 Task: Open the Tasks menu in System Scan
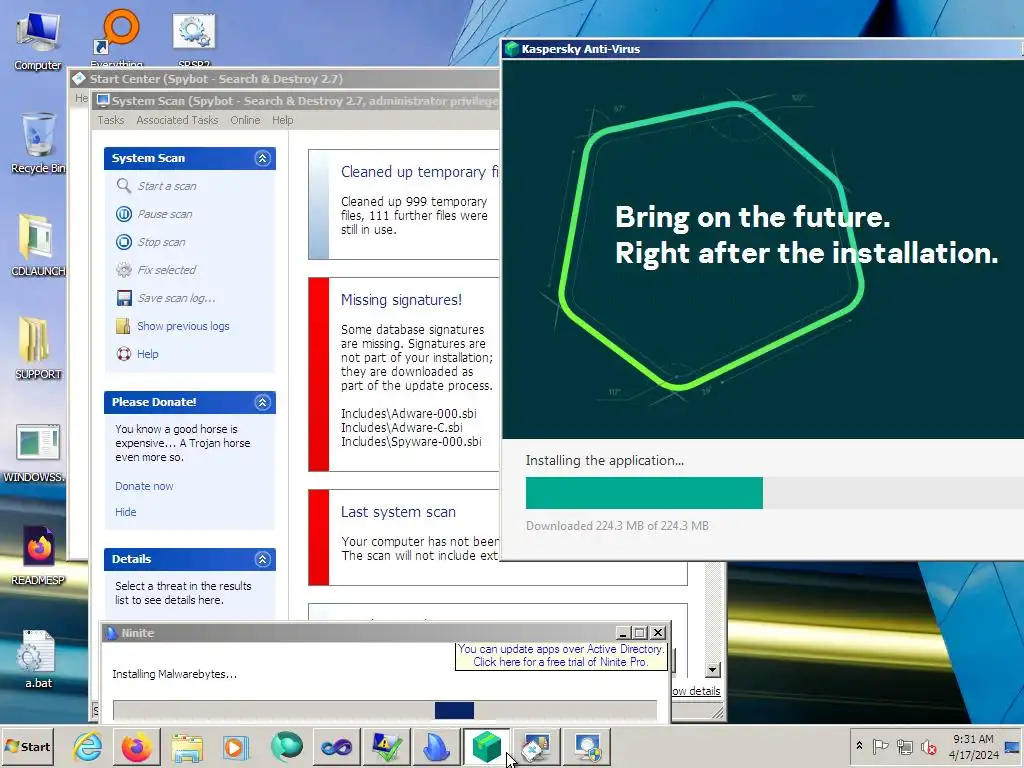coord(110,120)
